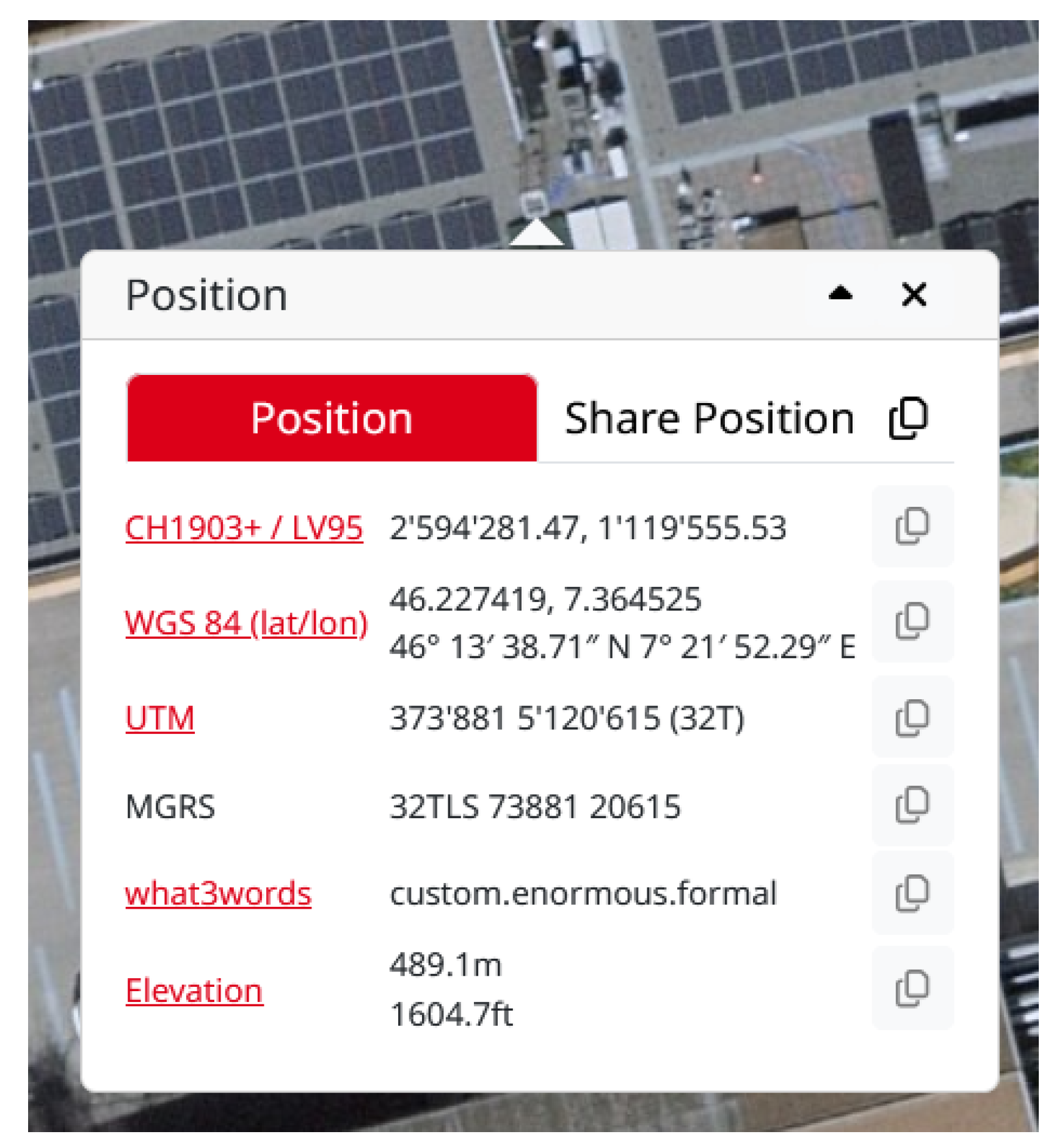The image size is (1062, 1148).
Task: Copy the MGRS coordinates
Action: pyautogui.click(x=912, y=805)
